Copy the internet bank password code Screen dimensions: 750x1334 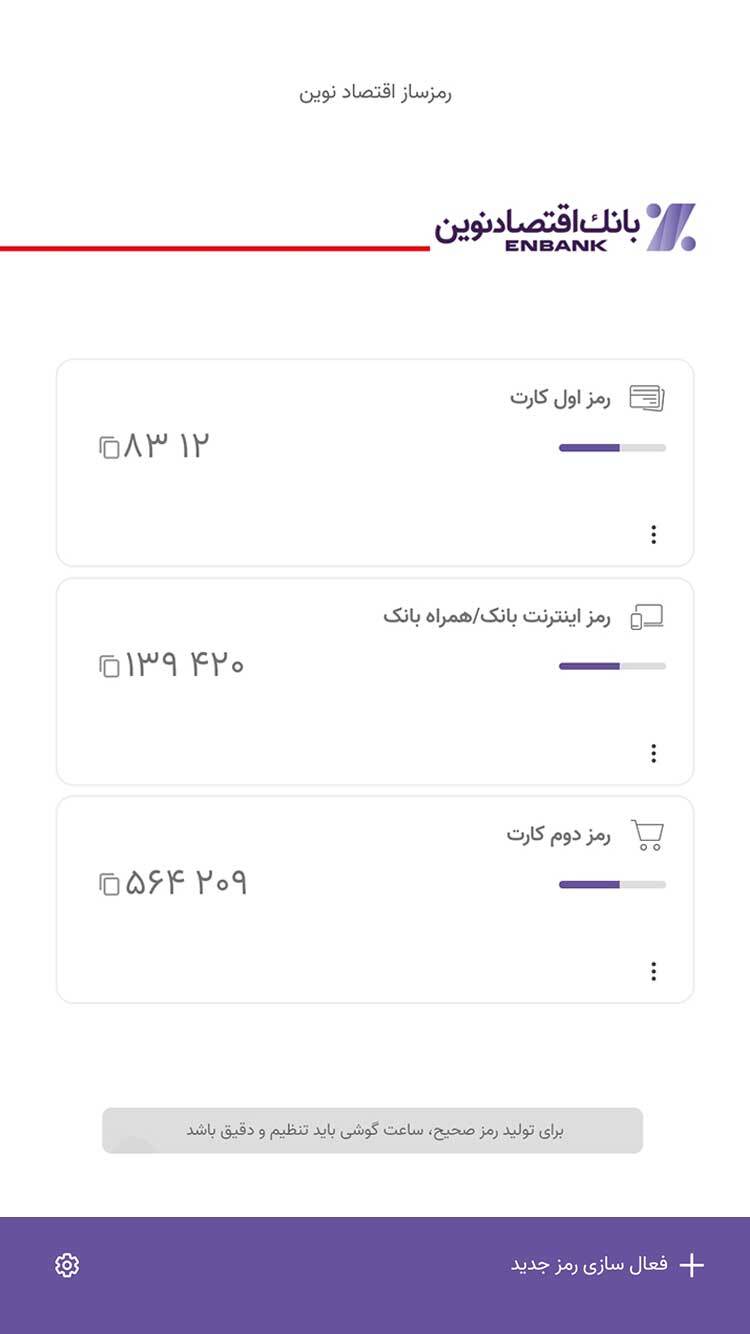pyautogui.click(x=109, y=666)
